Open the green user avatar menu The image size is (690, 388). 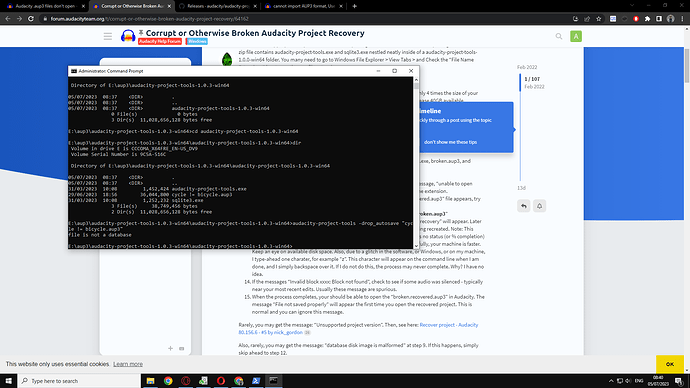click(576, 37)
